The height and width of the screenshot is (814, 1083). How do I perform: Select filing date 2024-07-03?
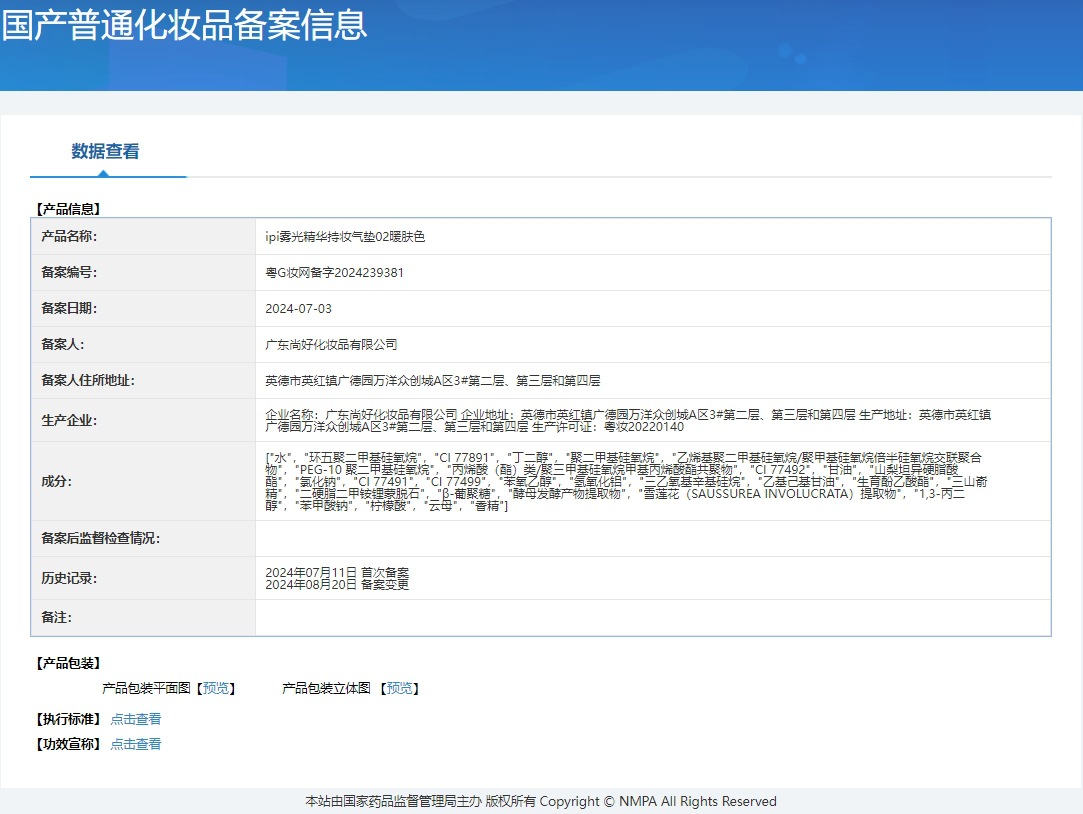(298, 309)
